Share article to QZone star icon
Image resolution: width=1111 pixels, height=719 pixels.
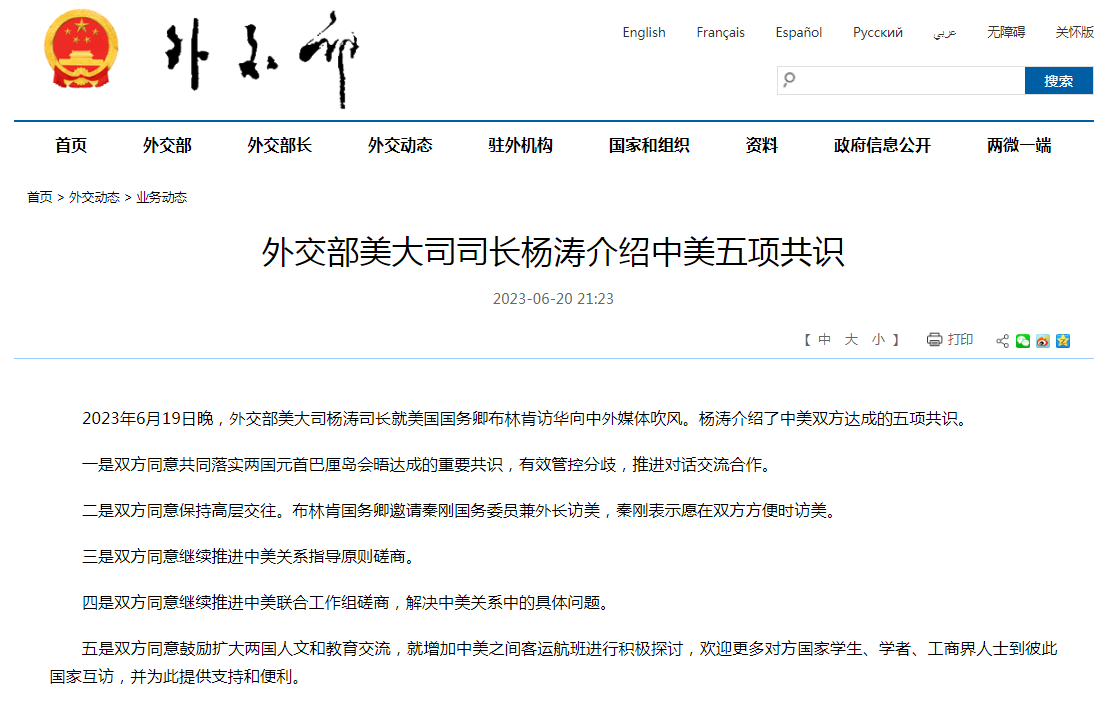[x=1063, y=341]
